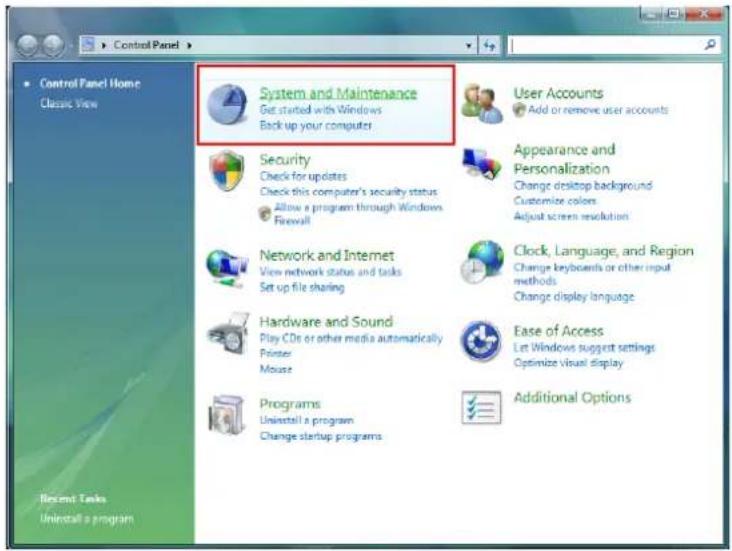Viewport: 732px width, 551px height.
Task: Click Check for updates
Action: [303, 176]
